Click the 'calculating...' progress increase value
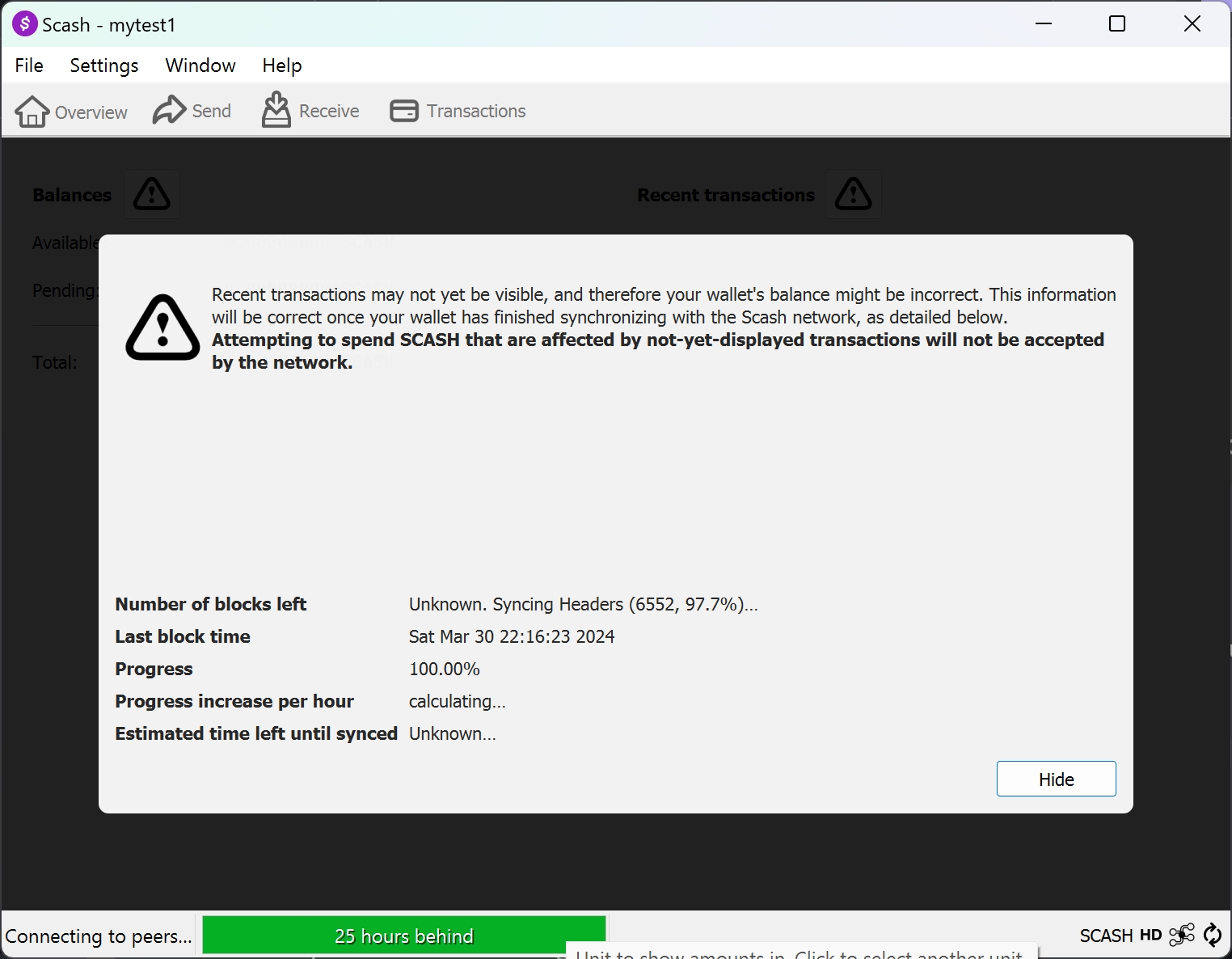The image size is (1232, 959). [458, 701]
